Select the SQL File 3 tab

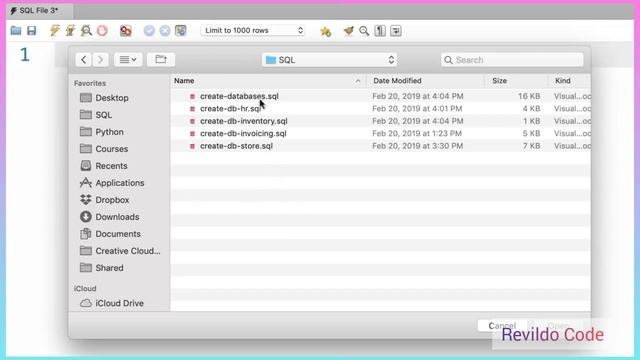39,11
